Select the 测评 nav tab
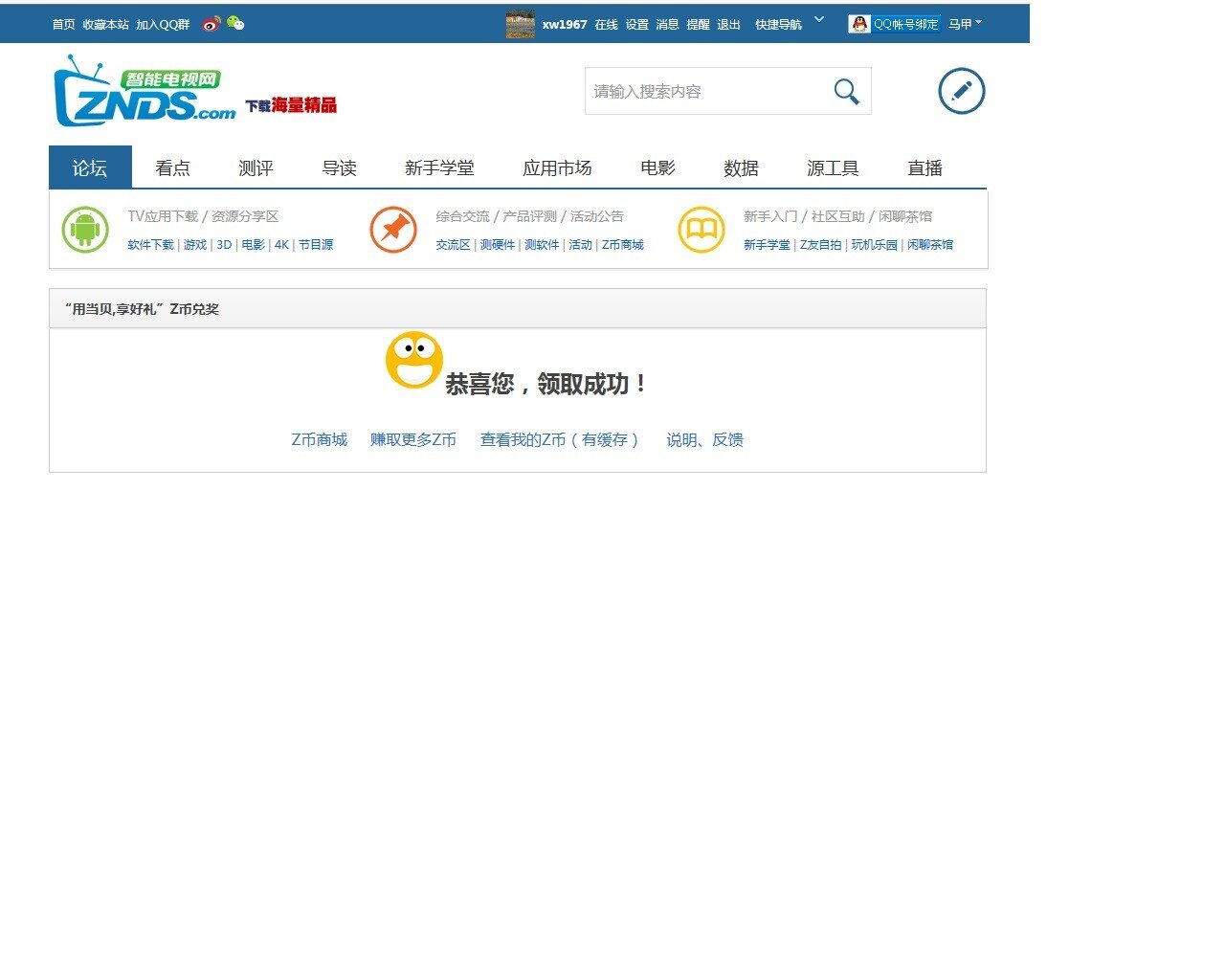Screen dimensions: 1225x980 pos(256,167)
